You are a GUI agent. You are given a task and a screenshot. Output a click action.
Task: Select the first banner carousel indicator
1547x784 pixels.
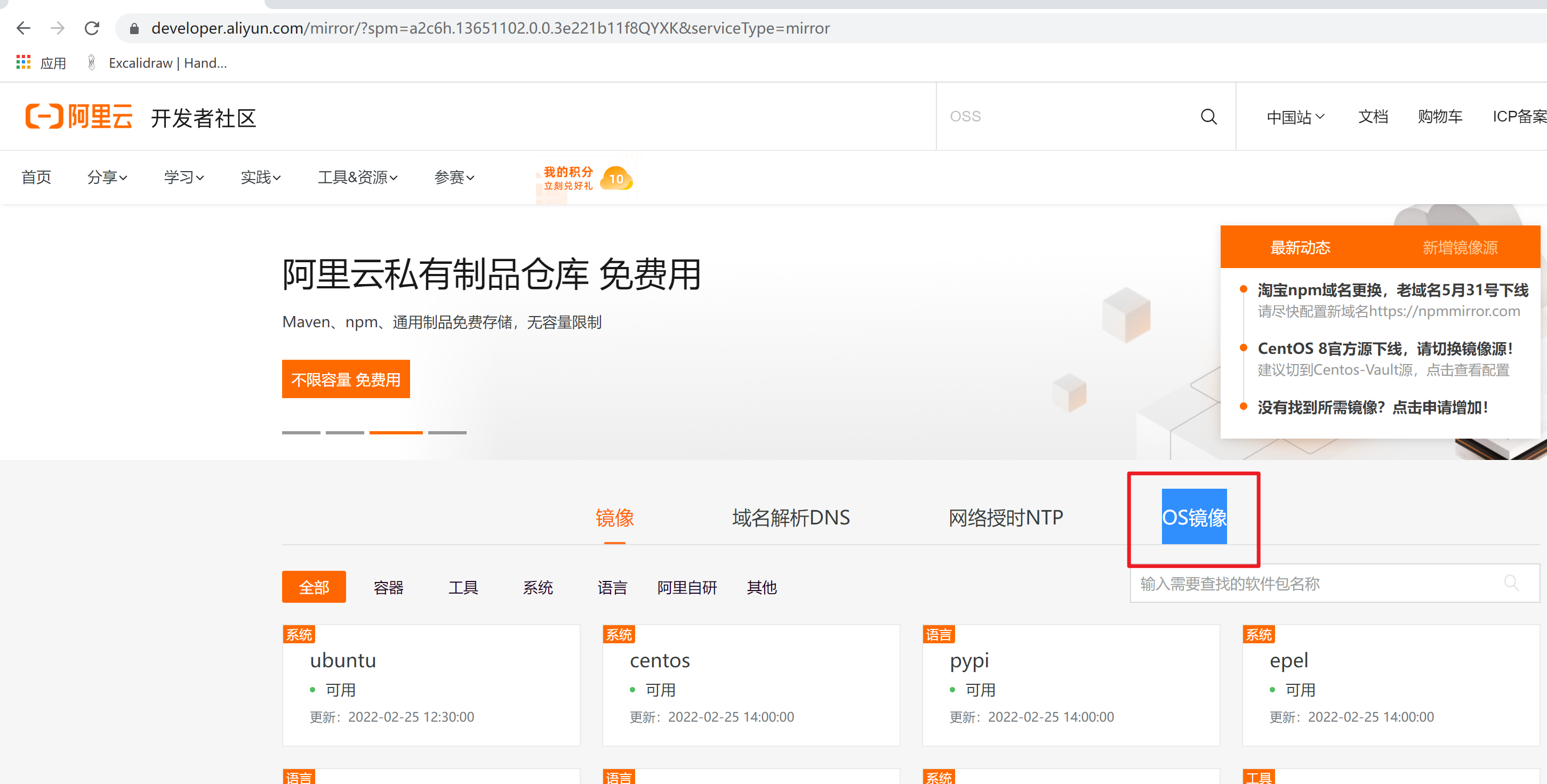coord(301,432)
